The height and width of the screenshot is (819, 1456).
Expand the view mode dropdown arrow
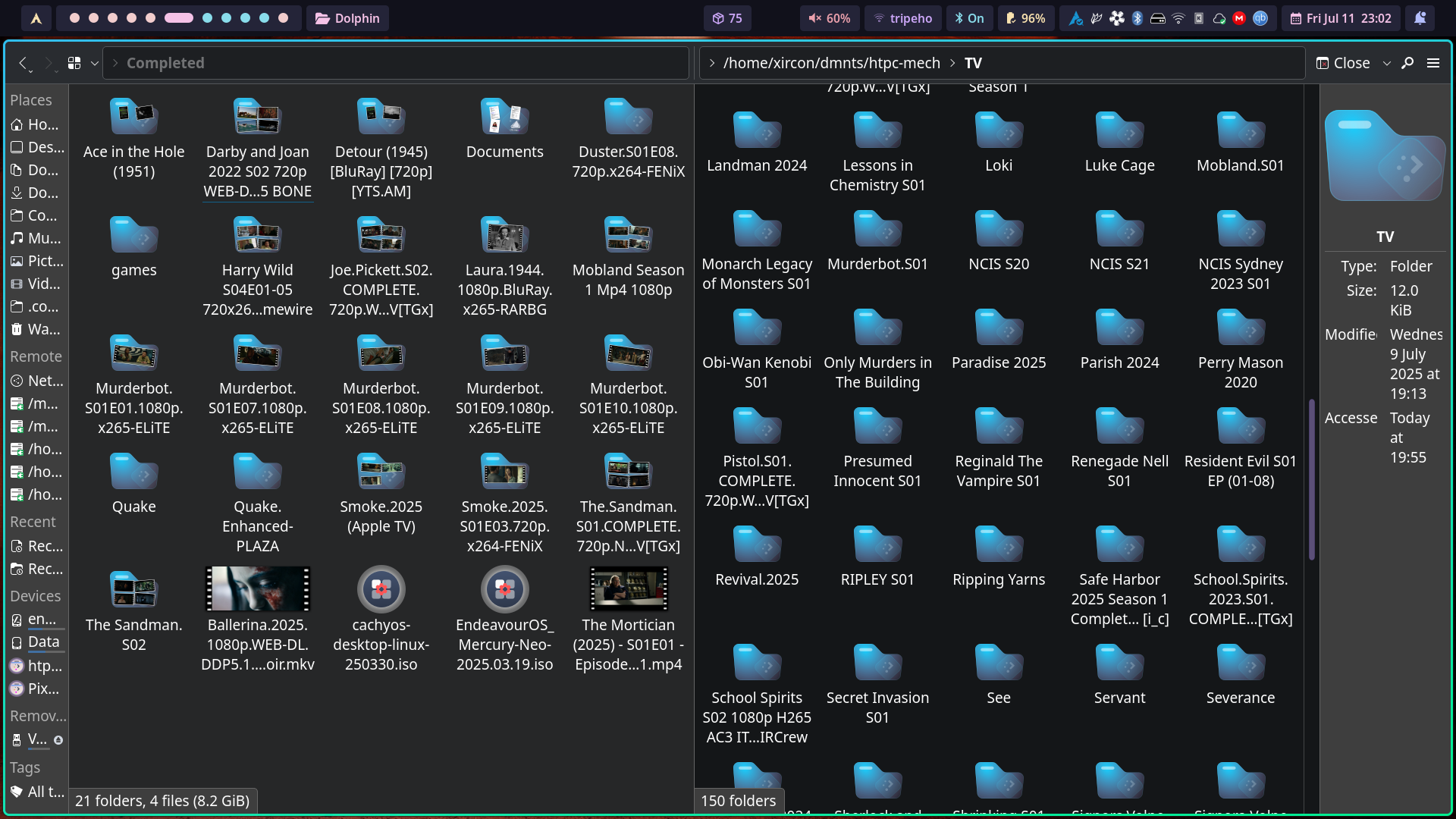94,63
